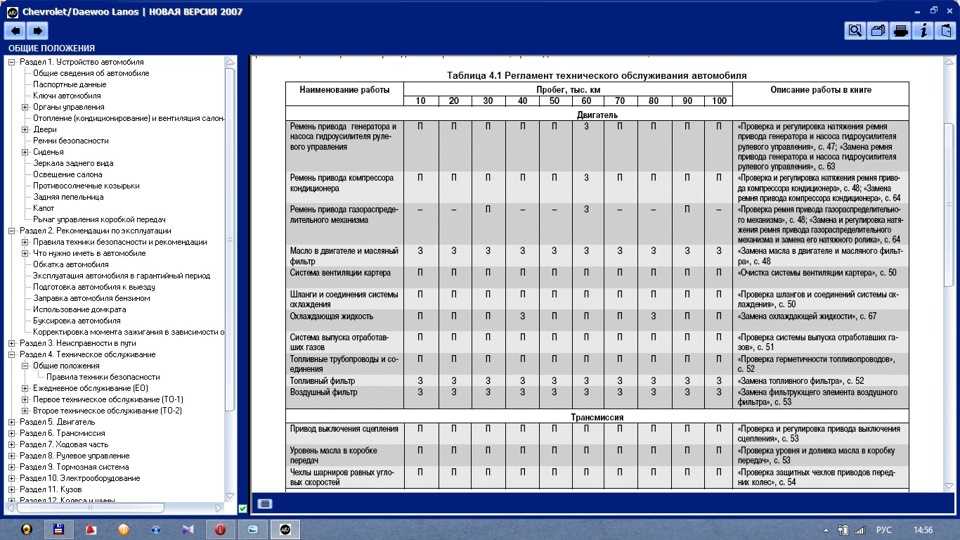960x540 pixels.
Task: Click the РУС language indicator
Action: tap(883, 530)
